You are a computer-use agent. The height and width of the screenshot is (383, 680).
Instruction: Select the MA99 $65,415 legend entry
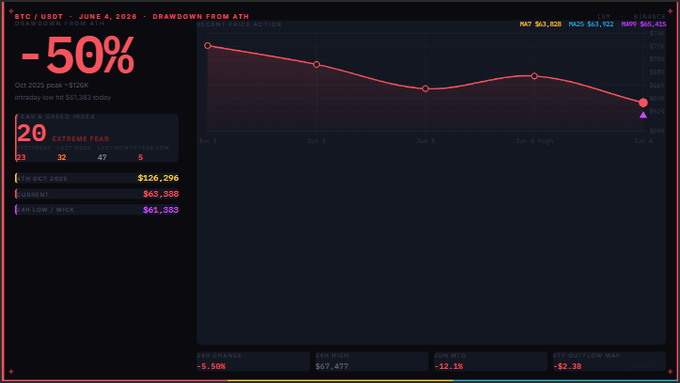(x=644, y=24)
